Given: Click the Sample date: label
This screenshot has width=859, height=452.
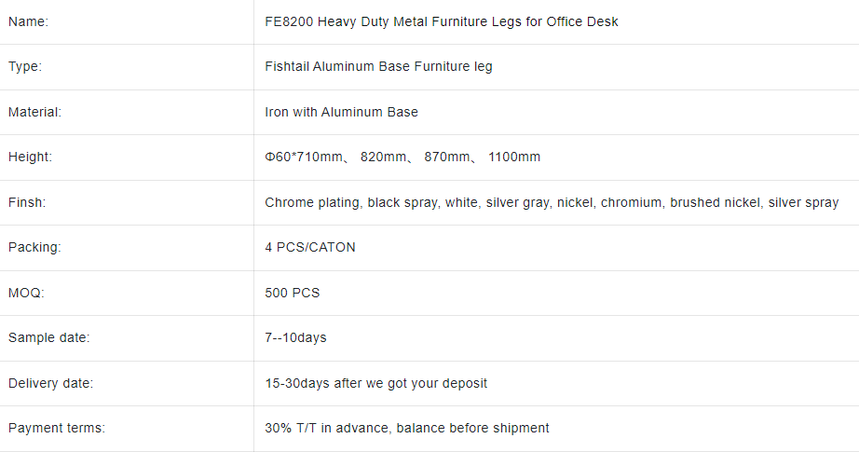Looking at the screenshot, I should click(49, 338).
